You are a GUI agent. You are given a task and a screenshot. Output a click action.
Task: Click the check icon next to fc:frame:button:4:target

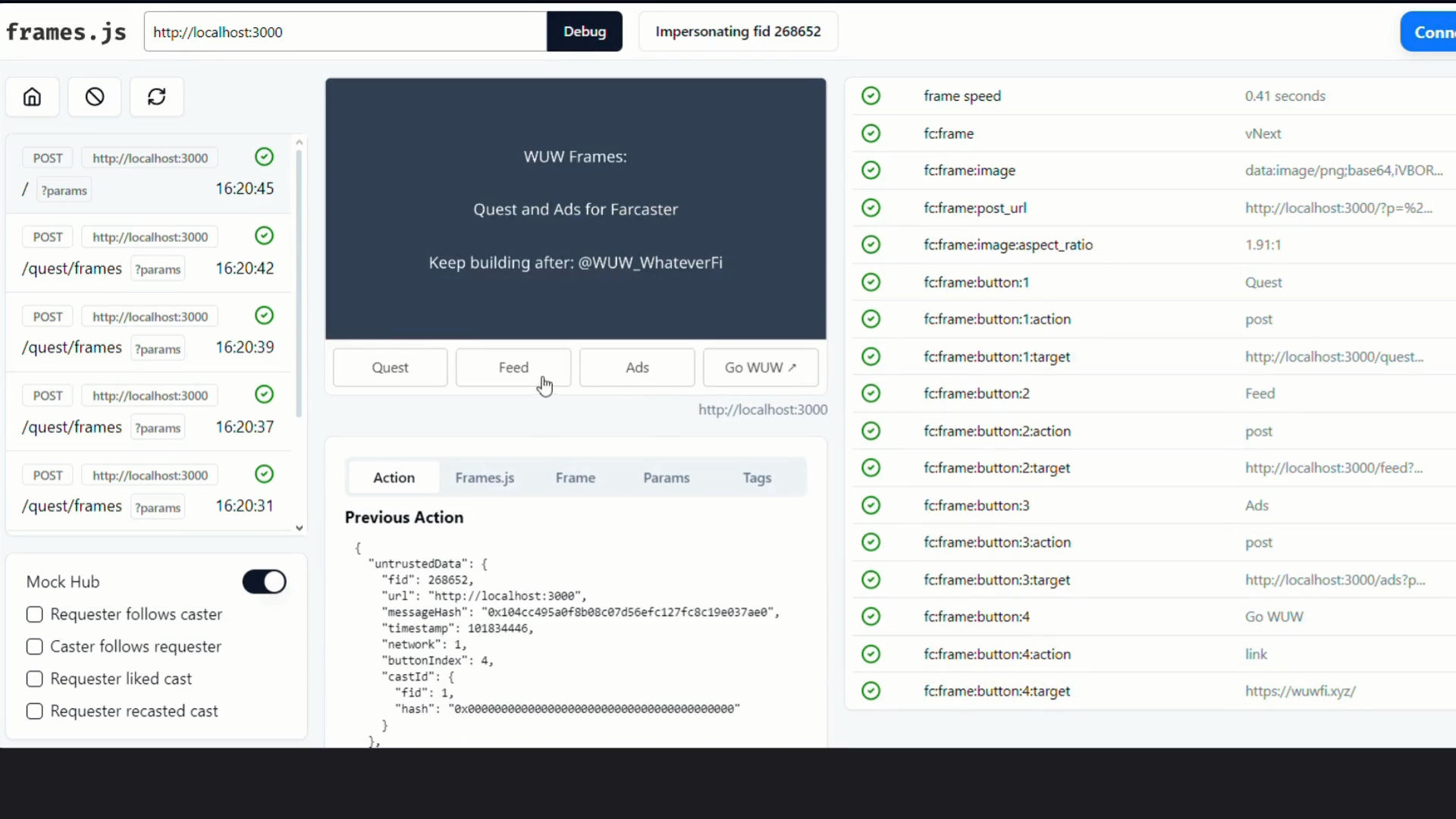click(x=871, y=691)
